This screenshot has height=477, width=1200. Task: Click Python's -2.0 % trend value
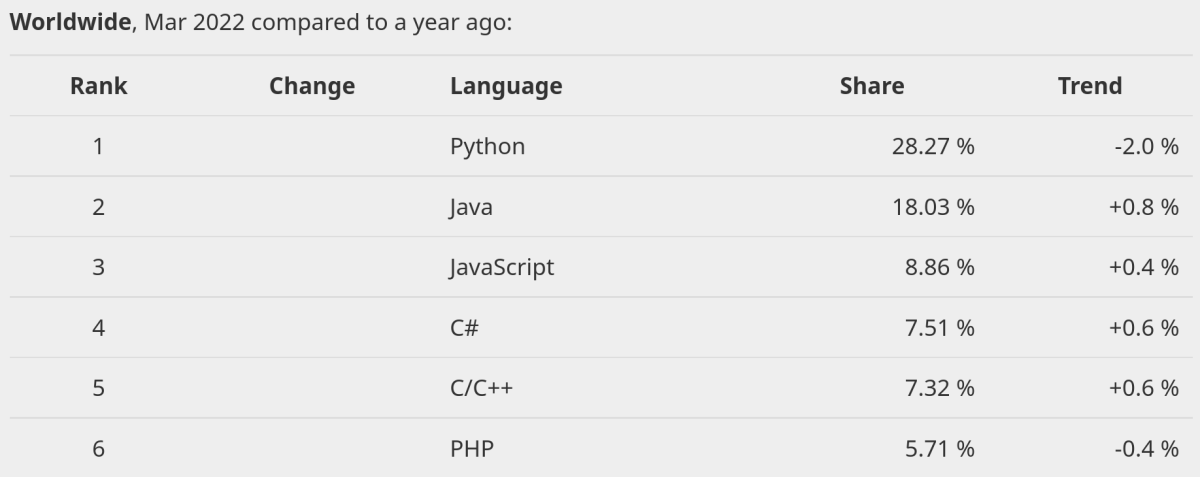1147,147
